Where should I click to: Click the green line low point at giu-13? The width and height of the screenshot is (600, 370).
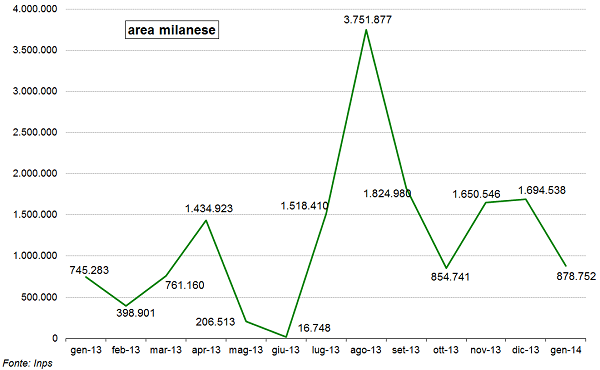click(286, 337)
